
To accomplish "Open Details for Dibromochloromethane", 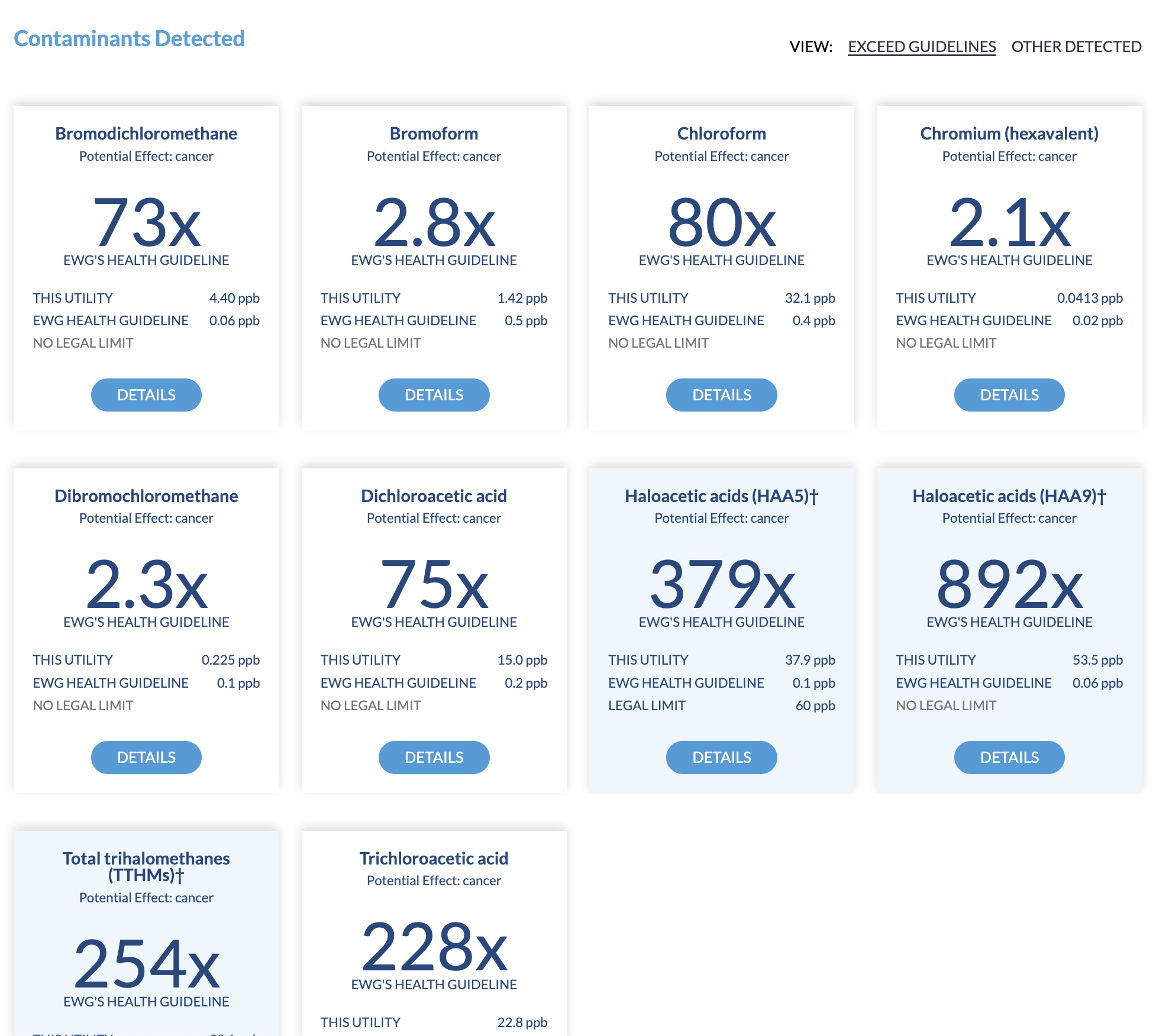I will 146,757.
